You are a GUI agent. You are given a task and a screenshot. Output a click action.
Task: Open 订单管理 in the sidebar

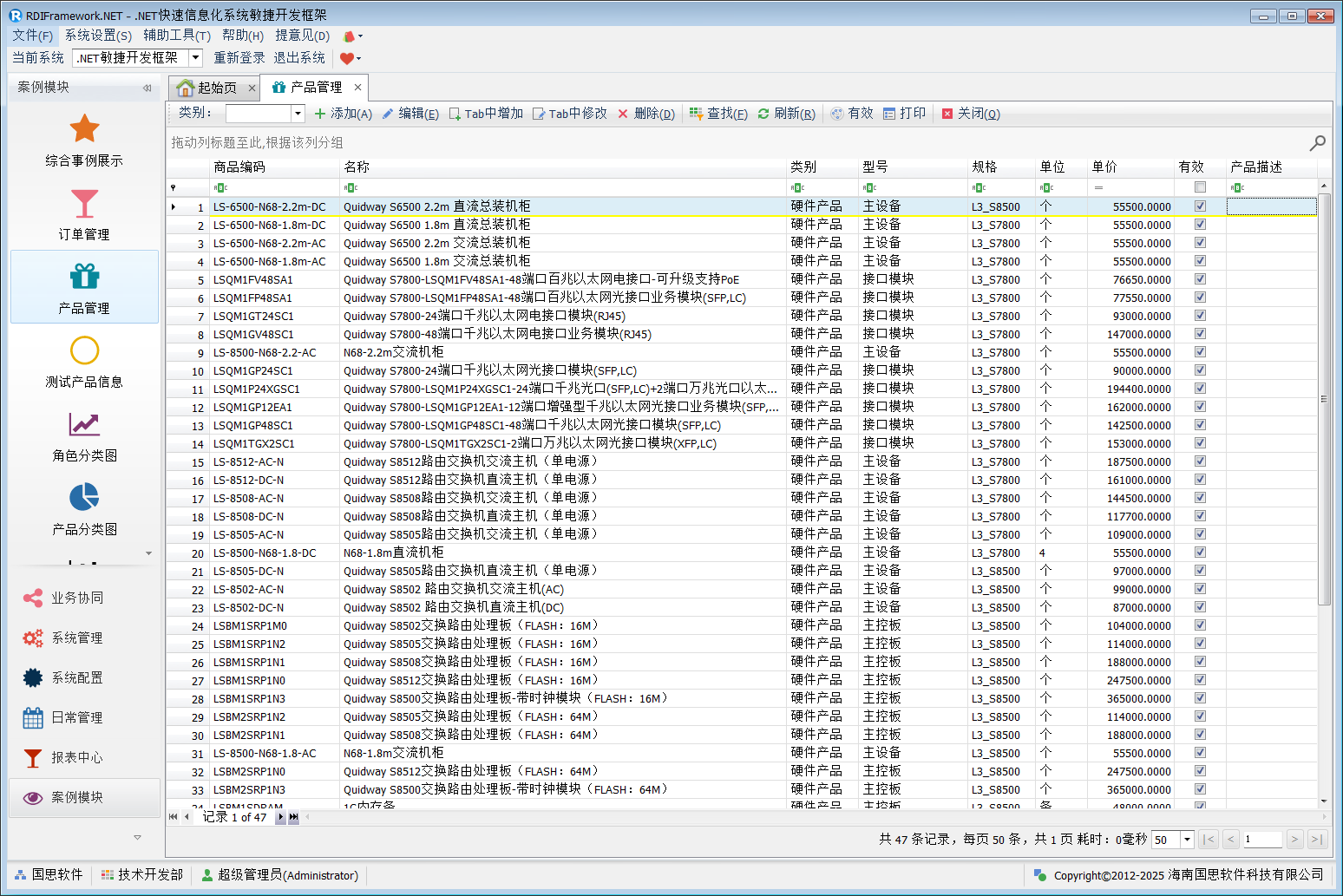84,215
